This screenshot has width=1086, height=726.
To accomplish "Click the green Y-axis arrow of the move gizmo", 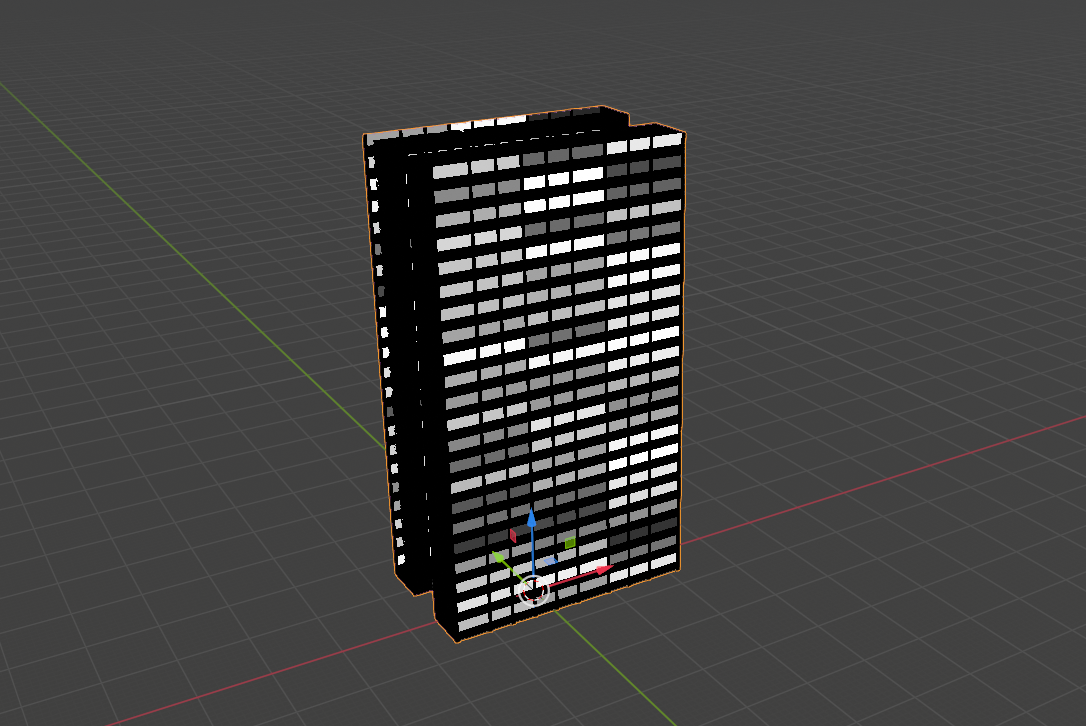I will click(498, 557).
